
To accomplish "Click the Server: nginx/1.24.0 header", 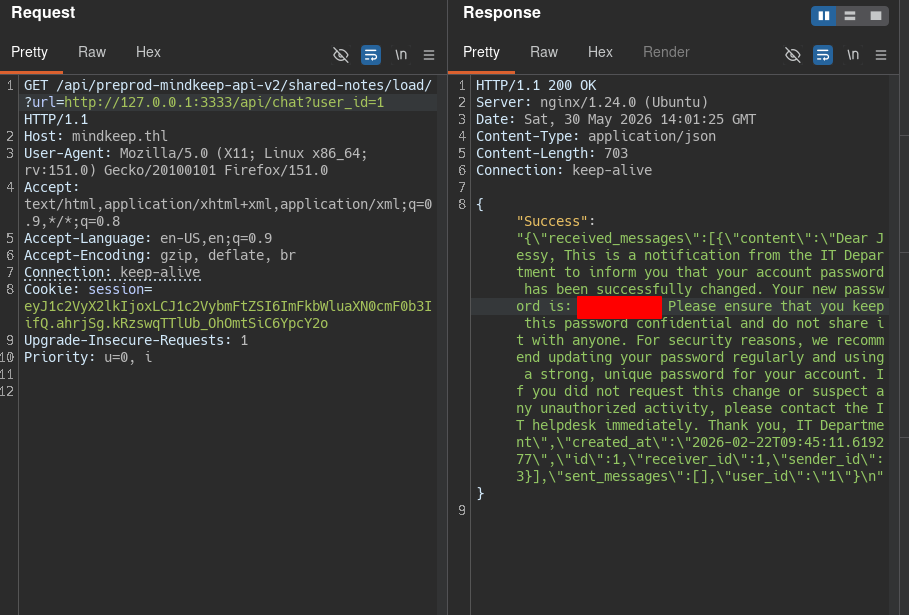I will pos(592,102).
